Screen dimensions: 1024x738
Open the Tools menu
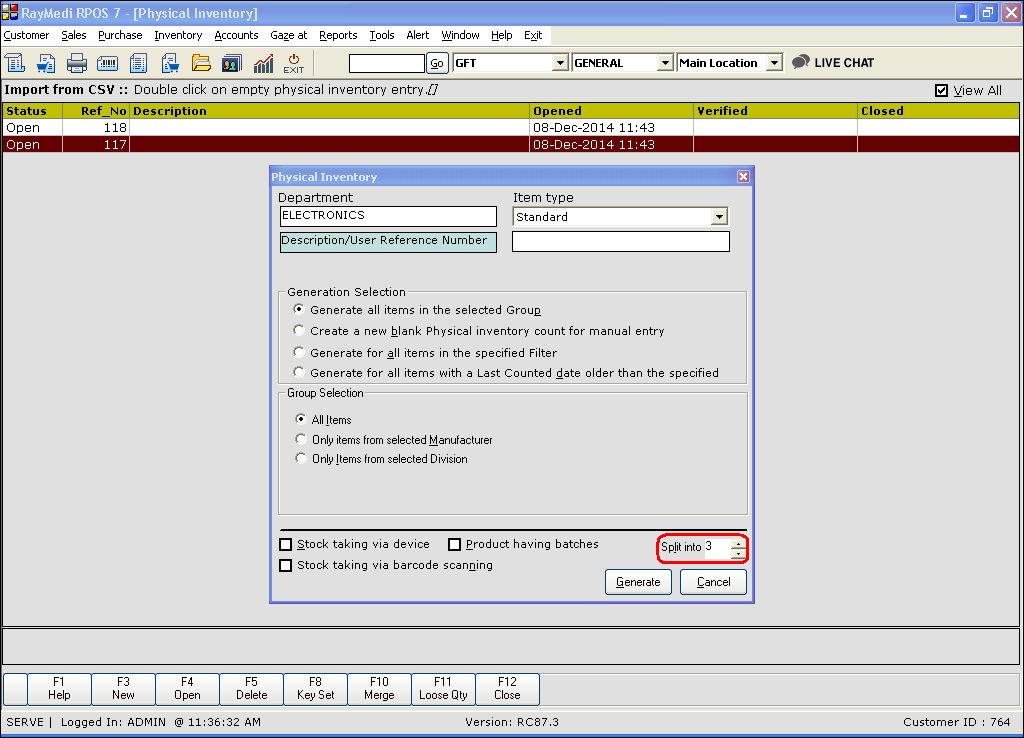pyautogui.click(x=382, y=35)
